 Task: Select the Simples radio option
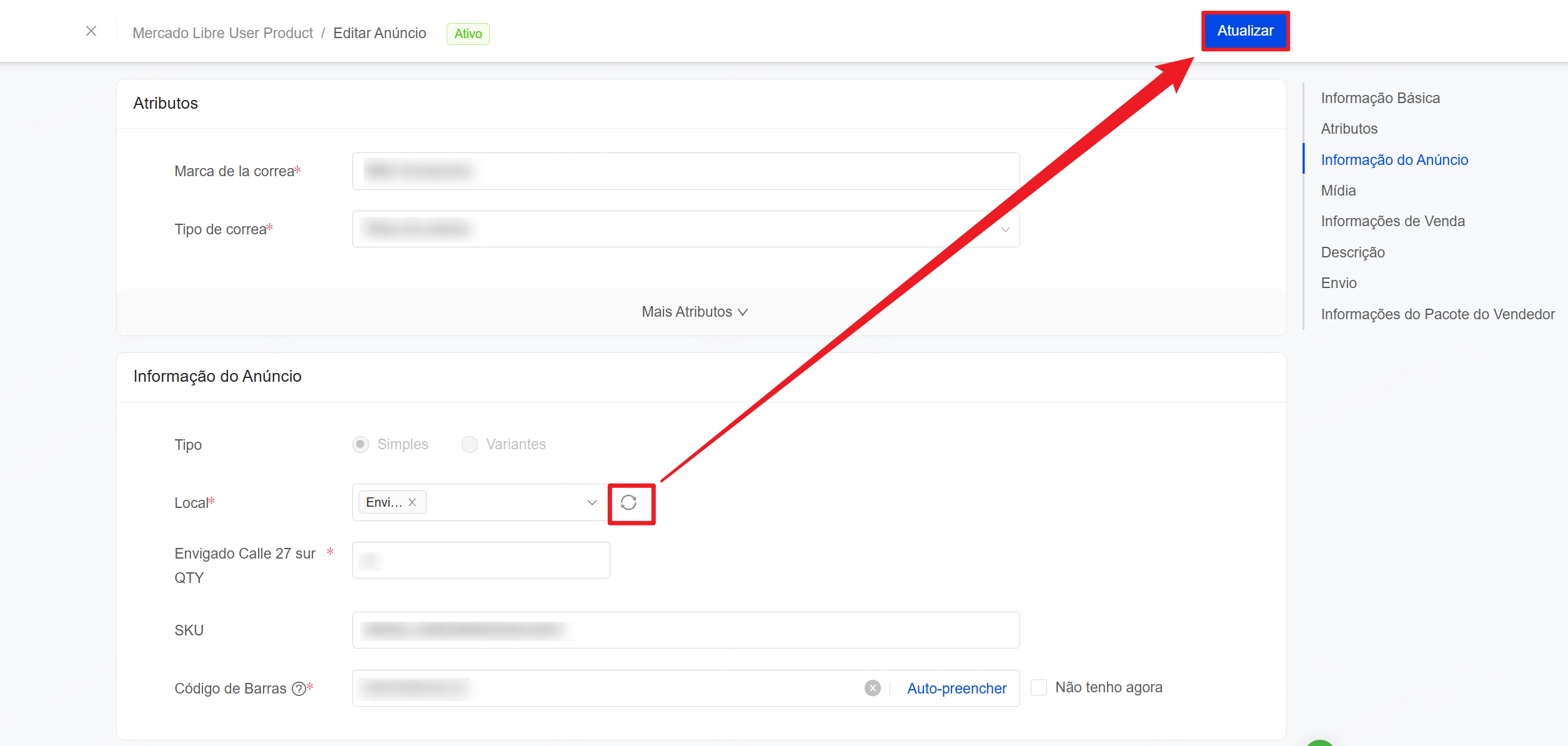click(x=360, y=444)
